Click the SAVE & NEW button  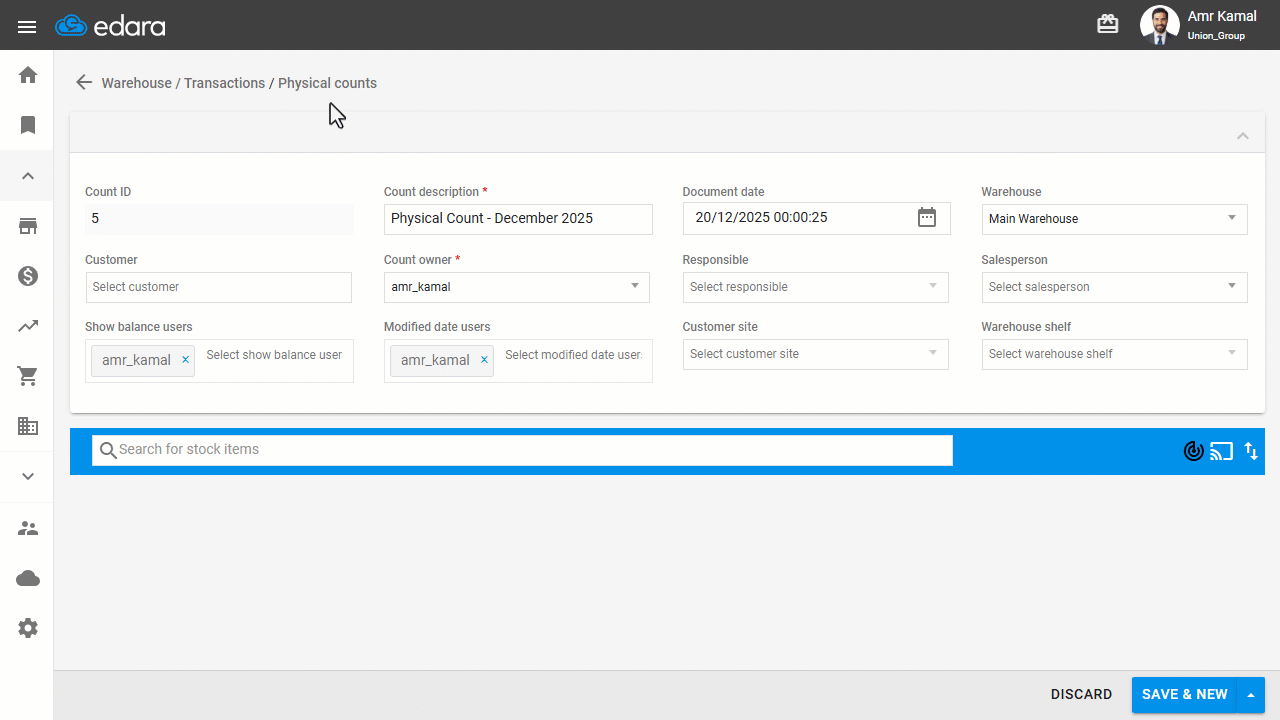pos(1184,695)
